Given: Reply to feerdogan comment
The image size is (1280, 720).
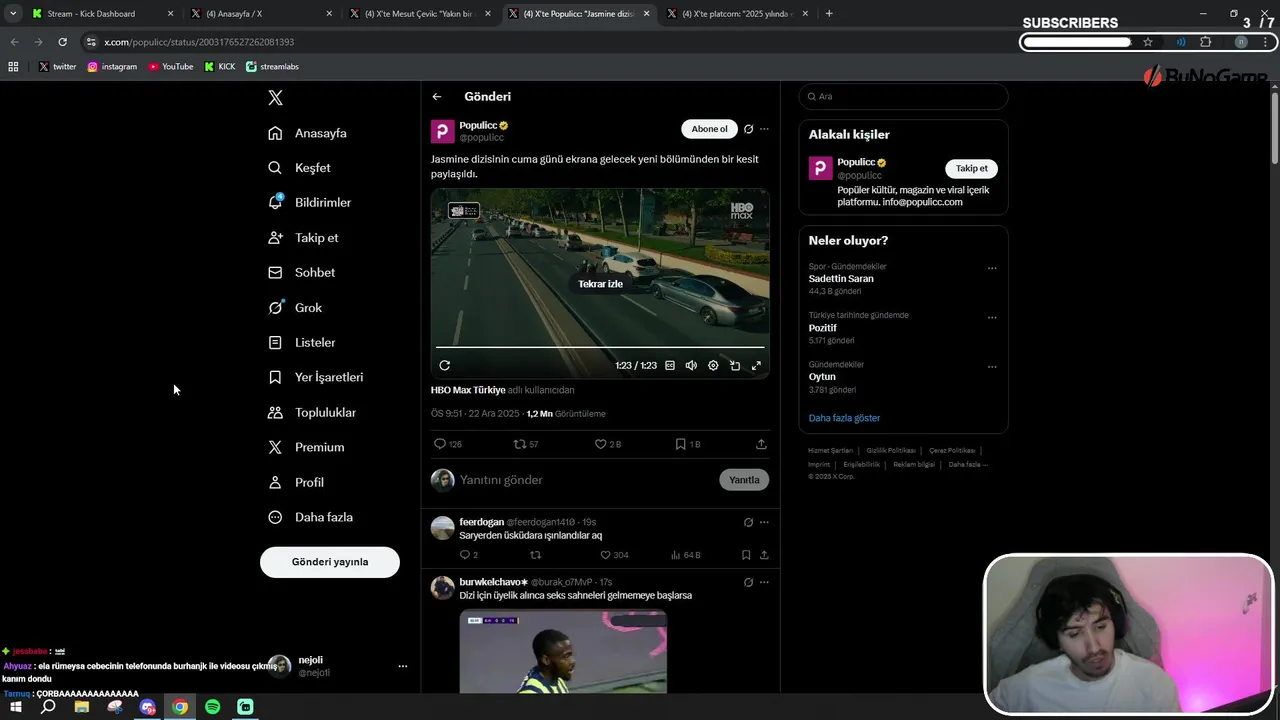Looking at the screenshot, I should [x=468, y=555].
